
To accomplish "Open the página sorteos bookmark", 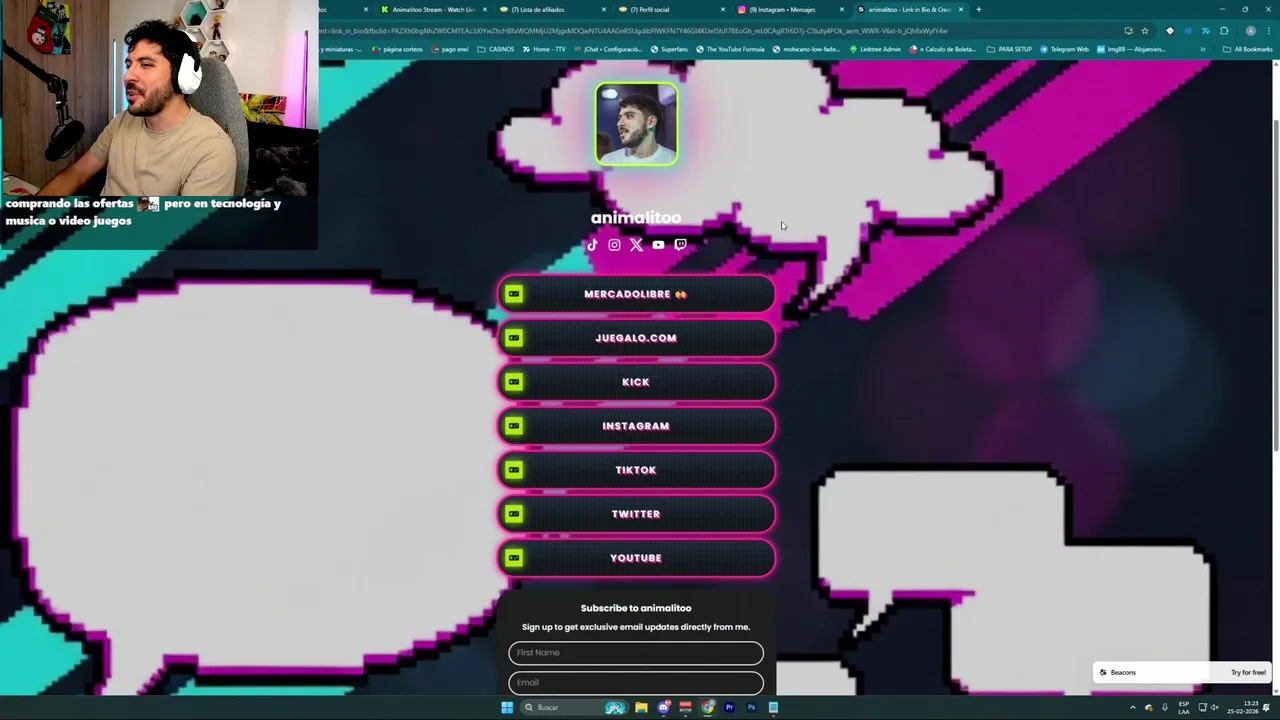I will click(x=397, y=49).
